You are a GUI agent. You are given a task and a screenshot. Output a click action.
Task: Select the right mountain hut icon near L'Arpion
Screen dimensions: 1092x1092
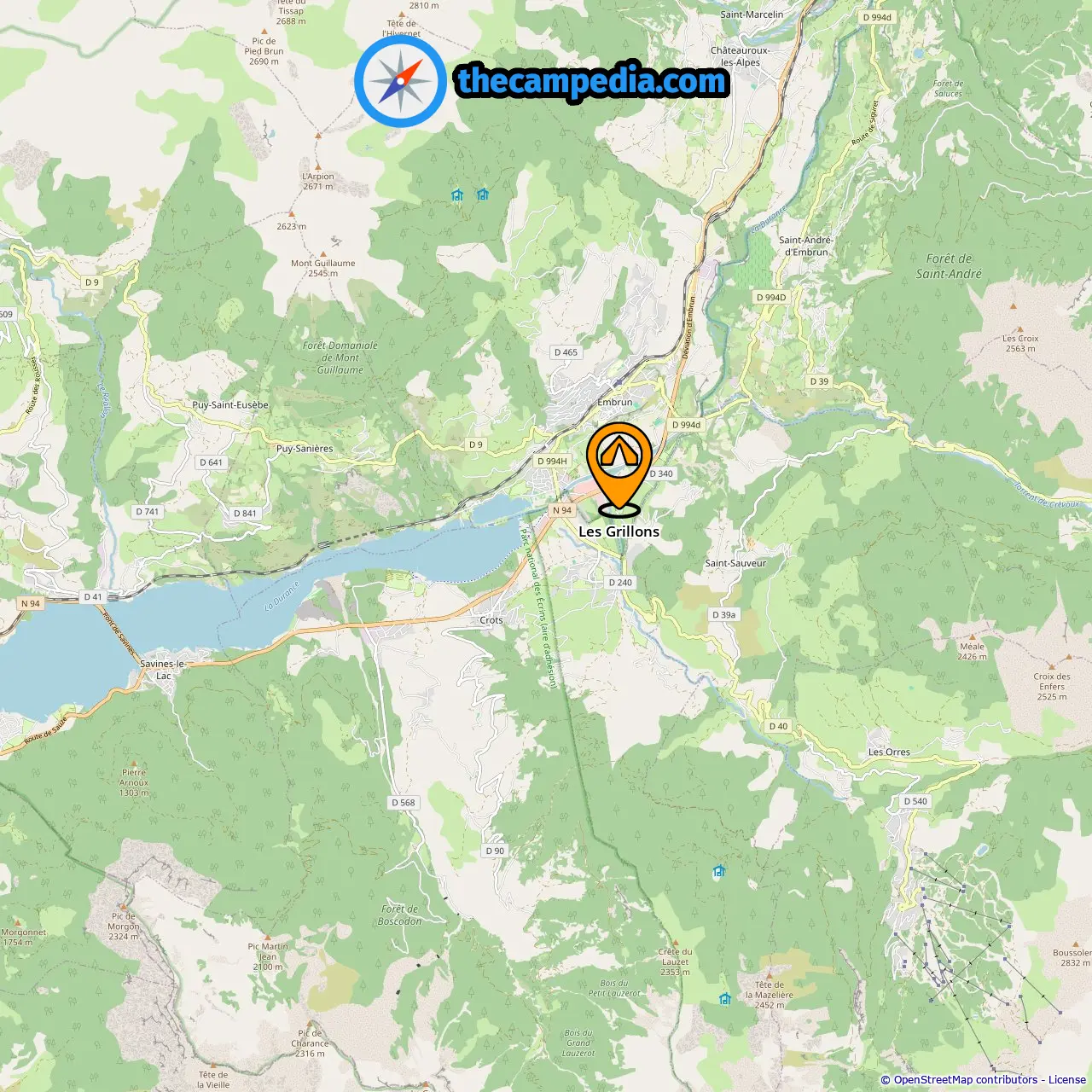[x=483, y=195]
